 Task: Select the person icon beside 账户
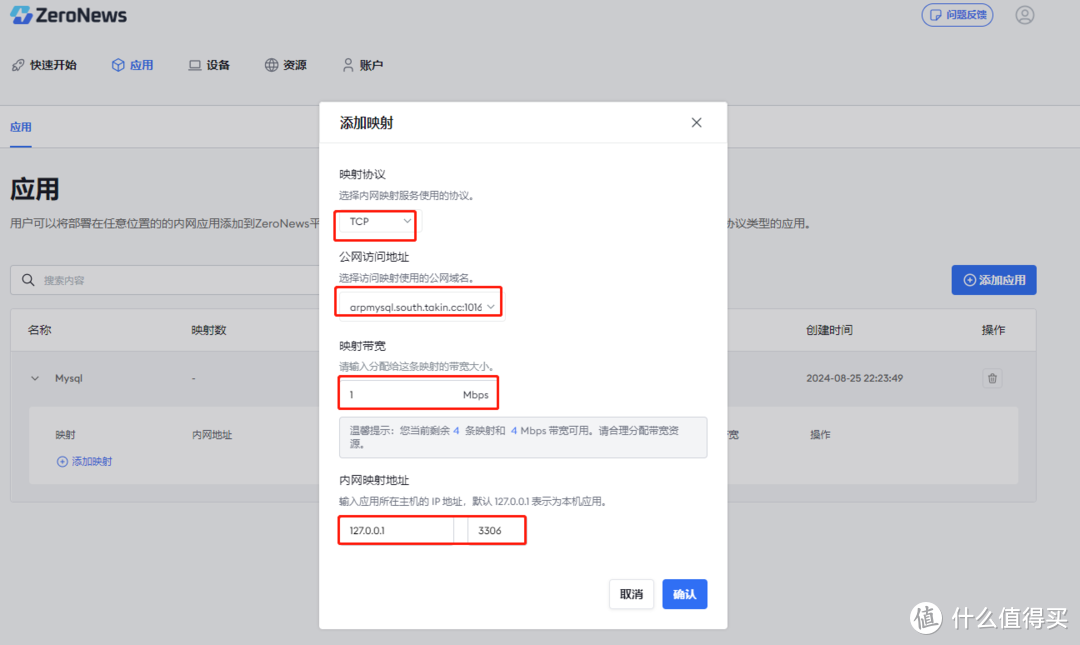(347, 64)
